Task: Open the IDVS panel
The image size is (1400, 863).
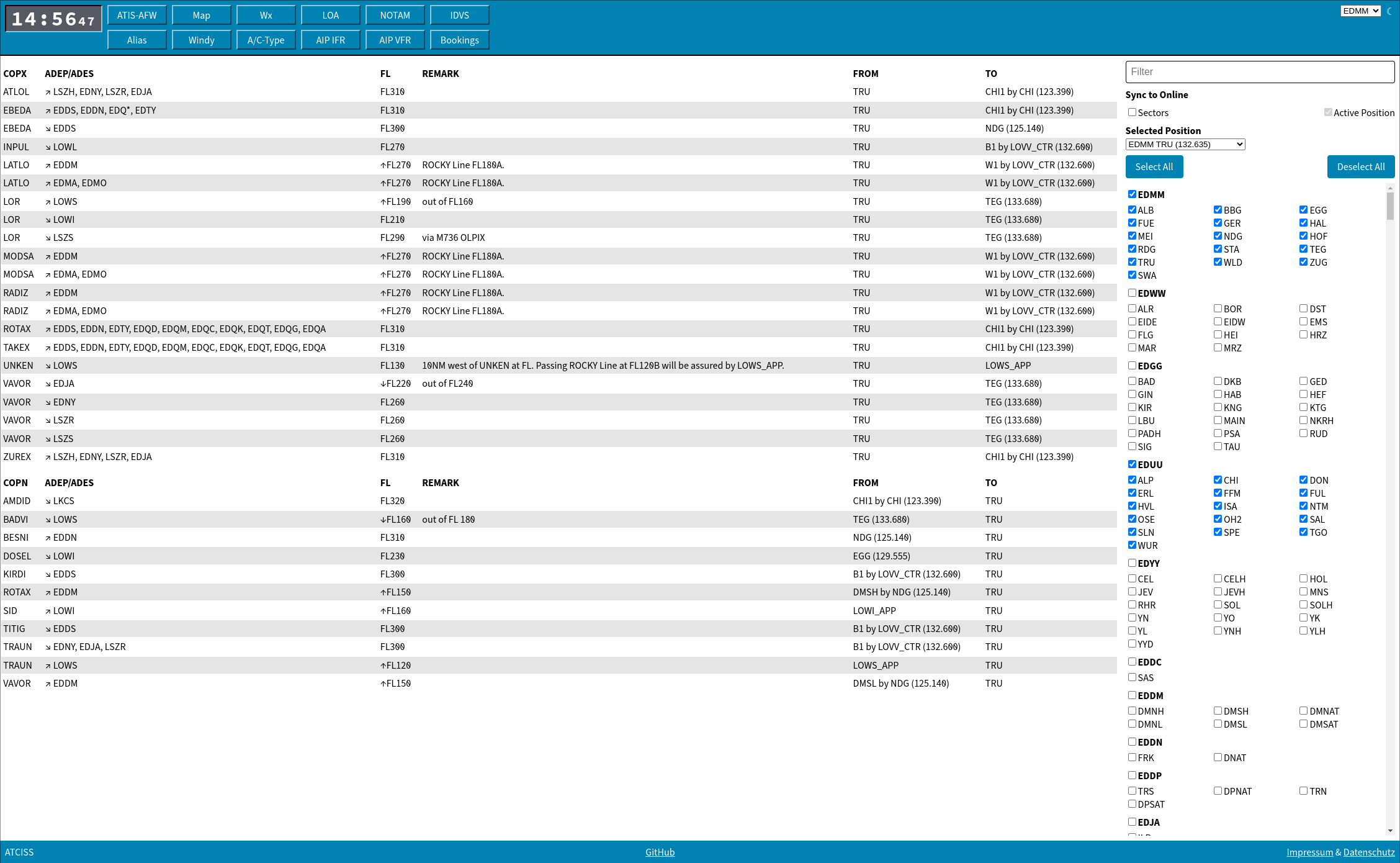Action: click(x=459, y=15)
